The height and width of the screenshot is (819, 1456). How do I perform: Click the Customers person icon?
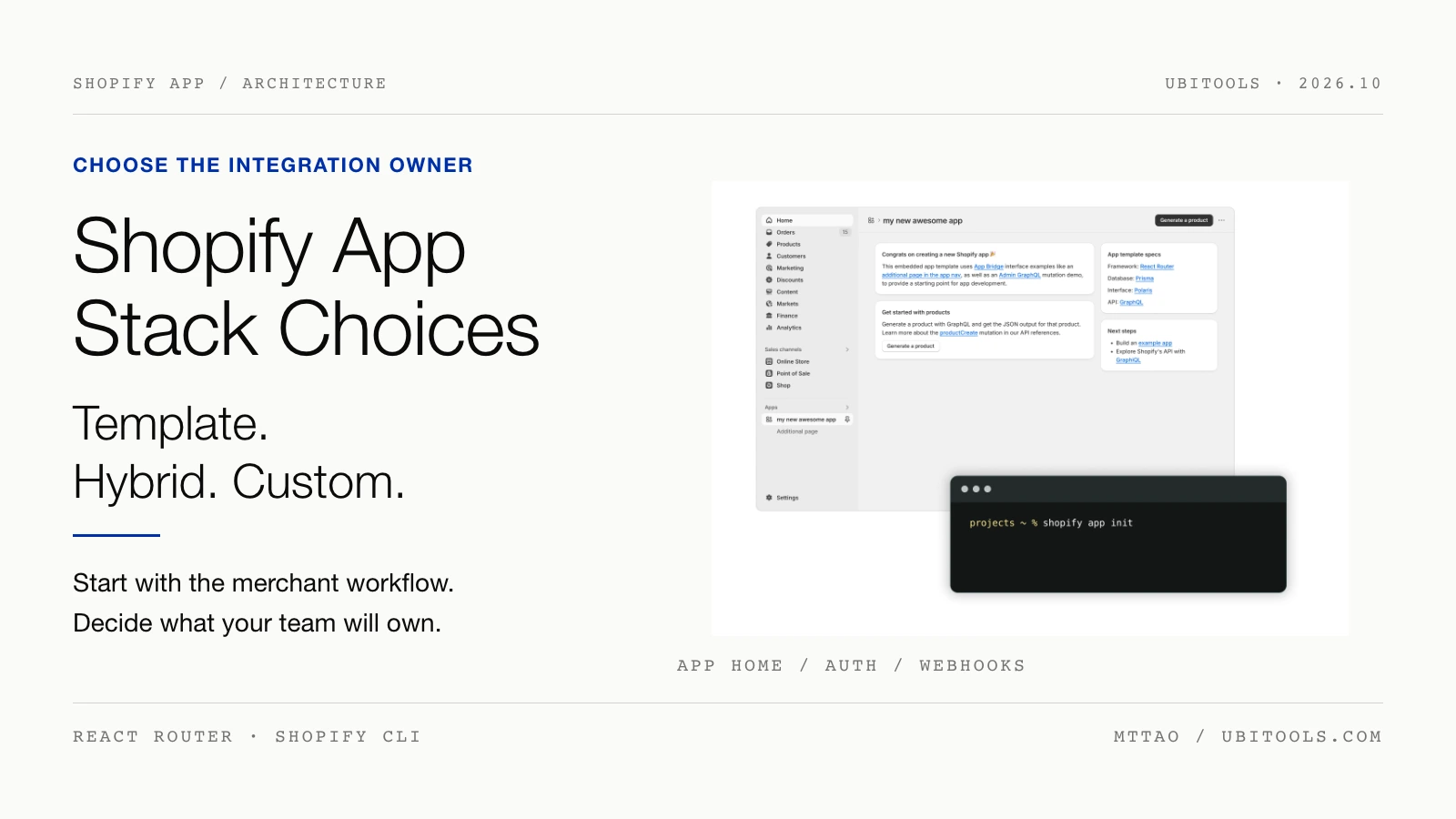[769, 256]
